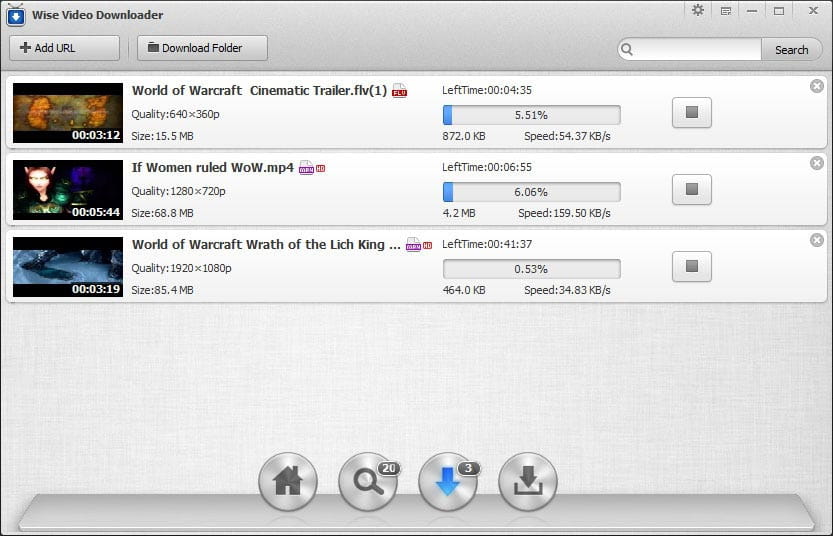The image size is (833, 536).
Task: Stop the Cinematic Trailer download
Action: tap(691, 113)
